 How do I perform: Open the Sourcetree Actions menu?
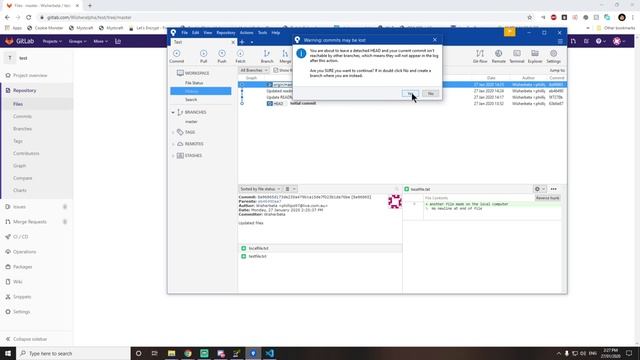click(x=247, y=33)
